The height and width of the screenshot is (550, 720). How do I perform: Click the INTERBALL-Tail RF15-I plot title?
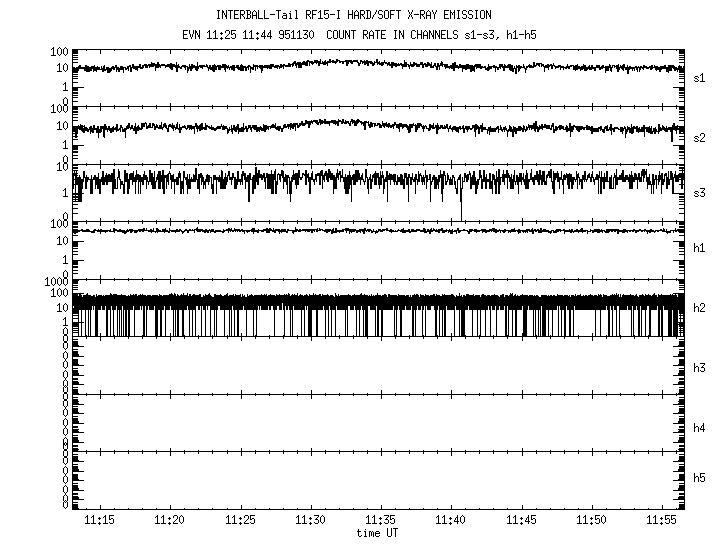tap(353, 15)
